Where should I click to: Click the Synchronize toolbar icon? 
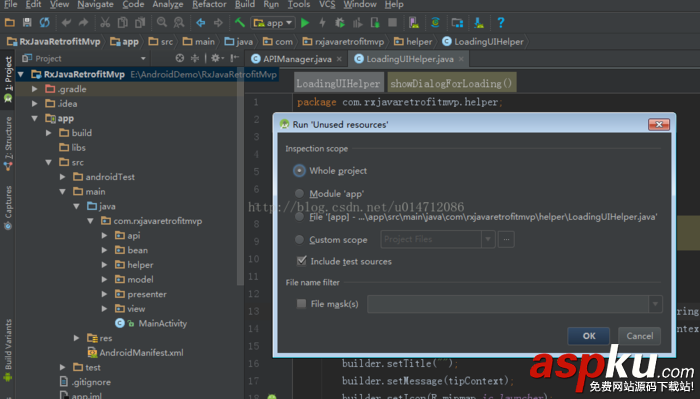pos(45,22)
